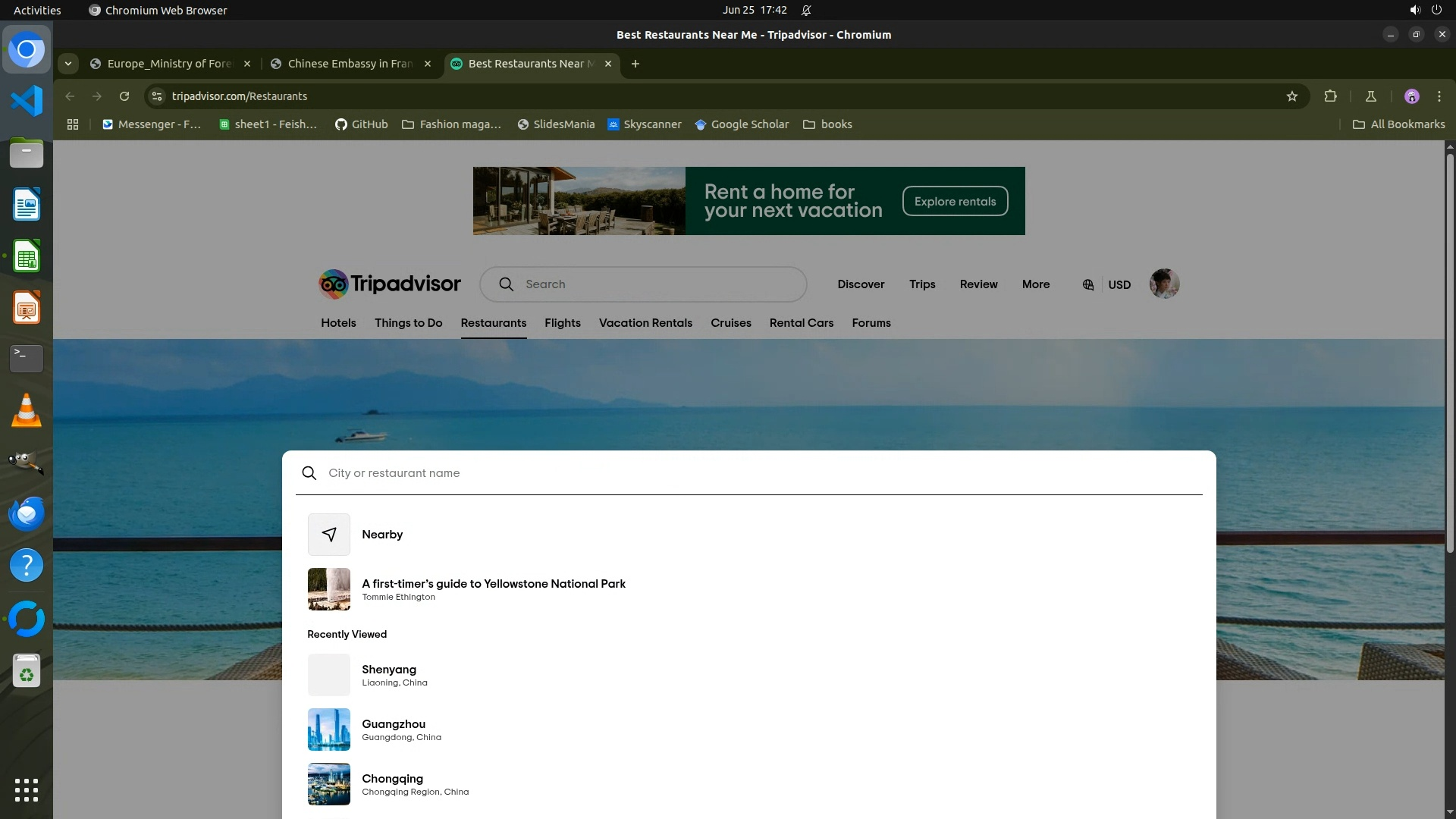Reload the page
This screenshot has height=819, width=1456.
pos(124,96)
